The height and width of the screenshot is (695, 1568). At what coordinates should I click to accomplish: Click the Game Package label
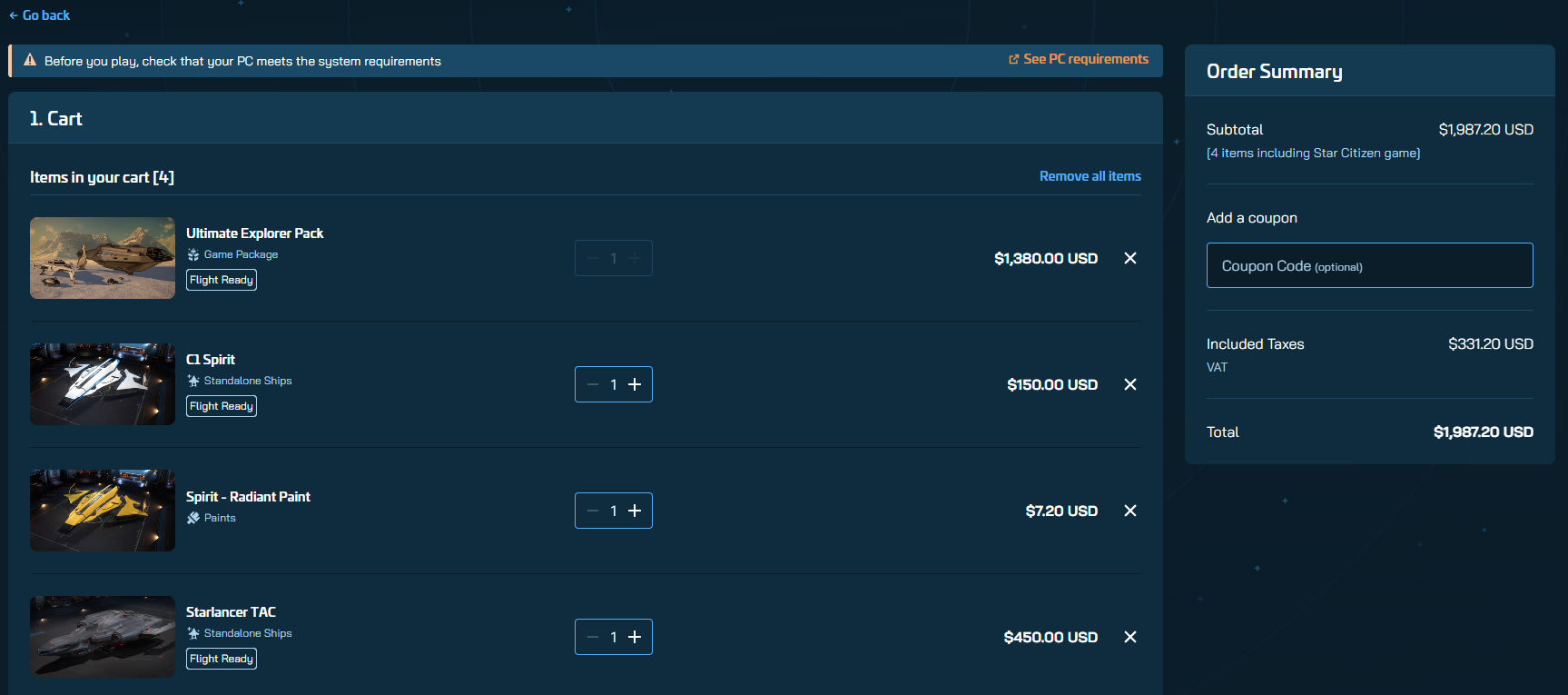(x=241, y=254)
